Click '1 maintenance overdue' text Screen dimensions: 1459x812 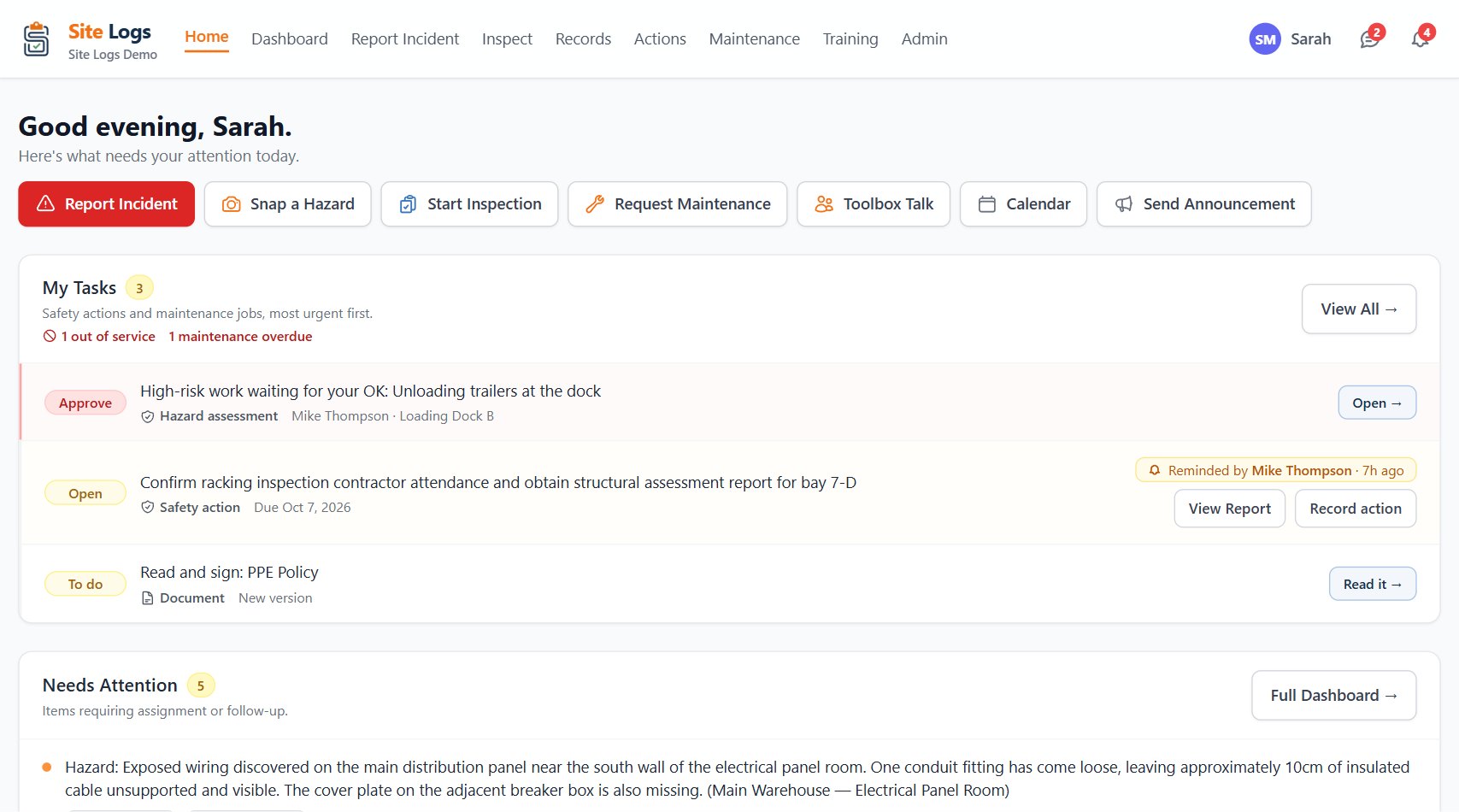(x=240, y=336)
